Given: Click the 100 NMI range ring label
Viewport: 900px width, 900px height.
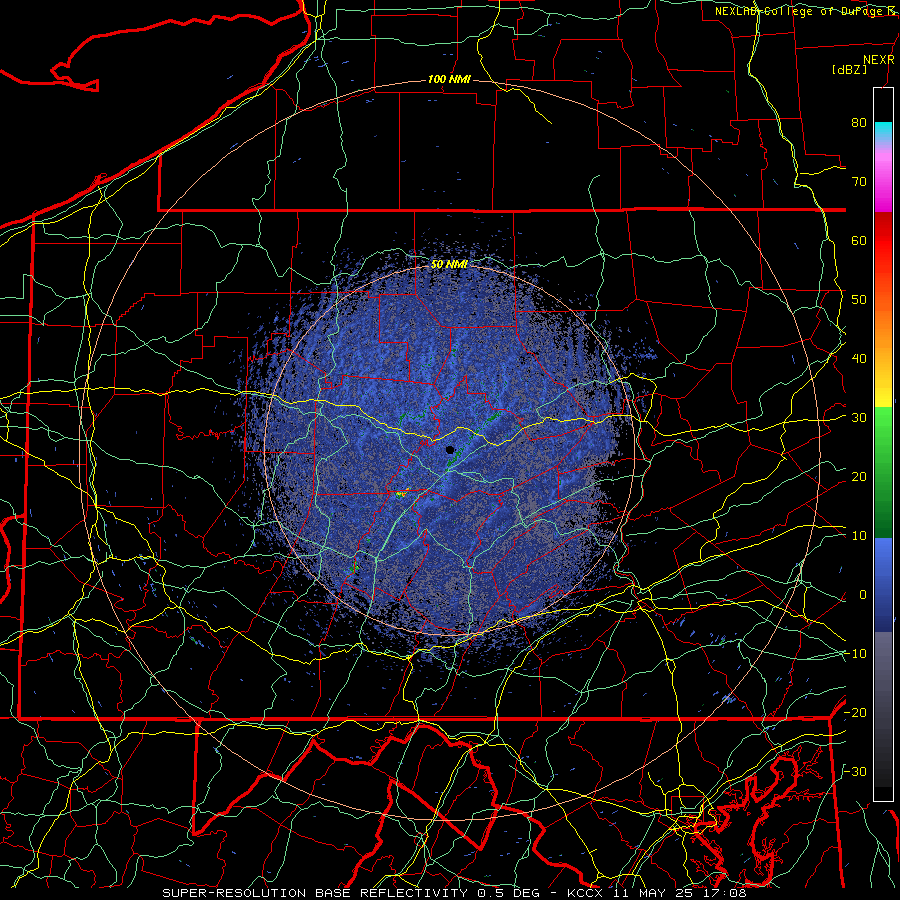Looking at the screenshot, I should (449, 79).
